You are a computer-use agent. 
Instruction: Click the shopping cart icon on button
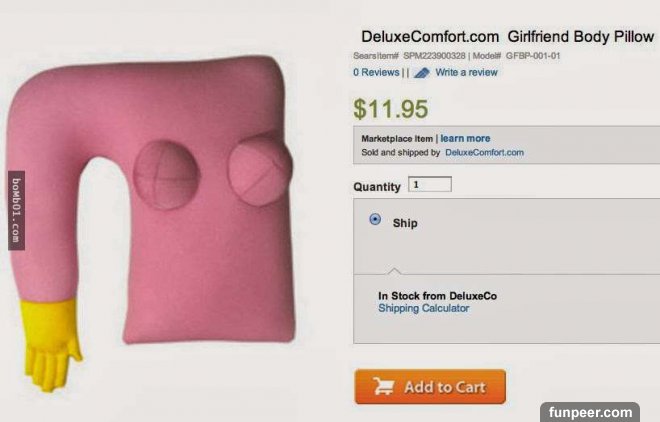(383, 386)
